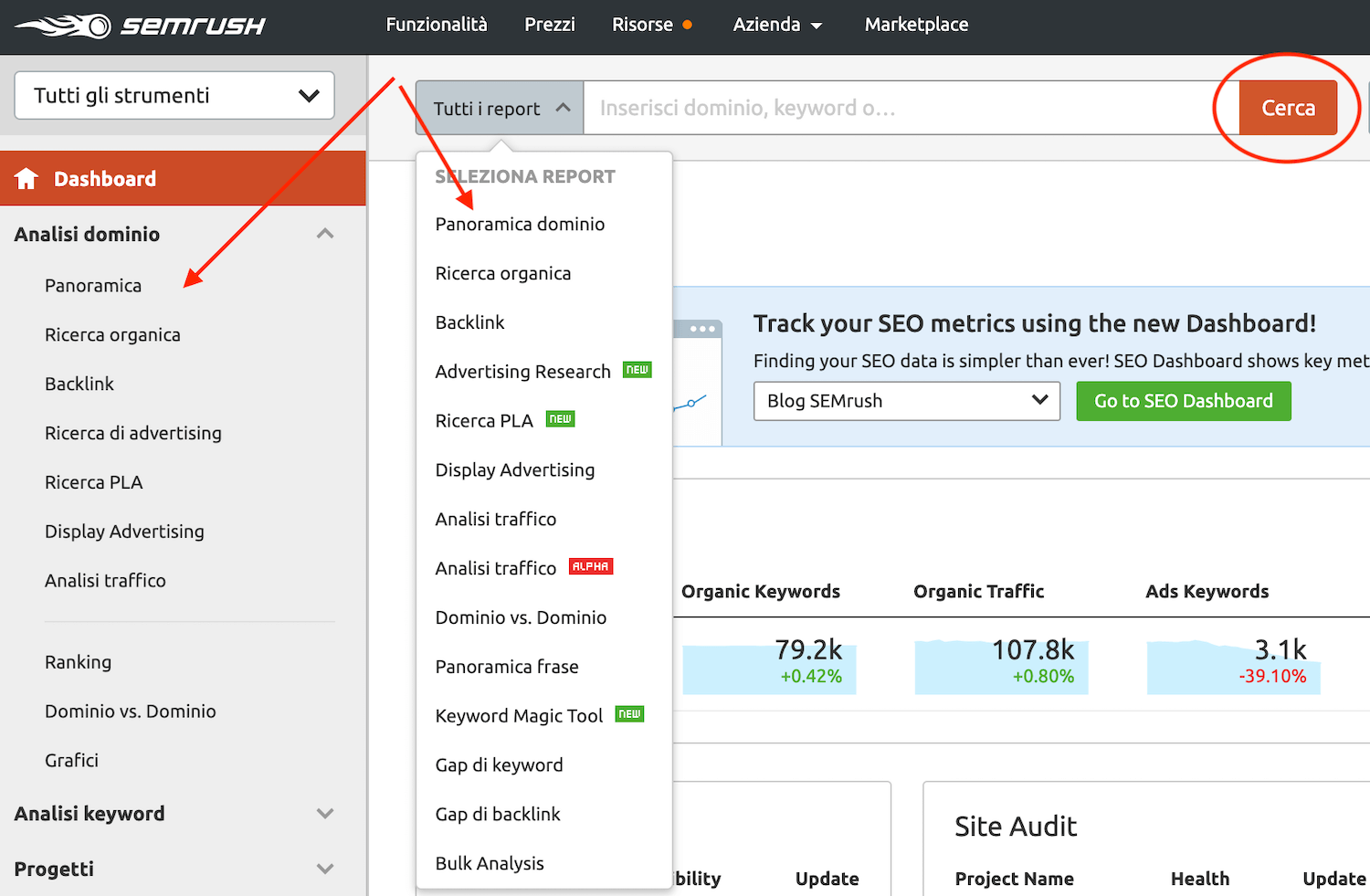Open Dominio vs. Dominio in the sidebar

(131, 712)
